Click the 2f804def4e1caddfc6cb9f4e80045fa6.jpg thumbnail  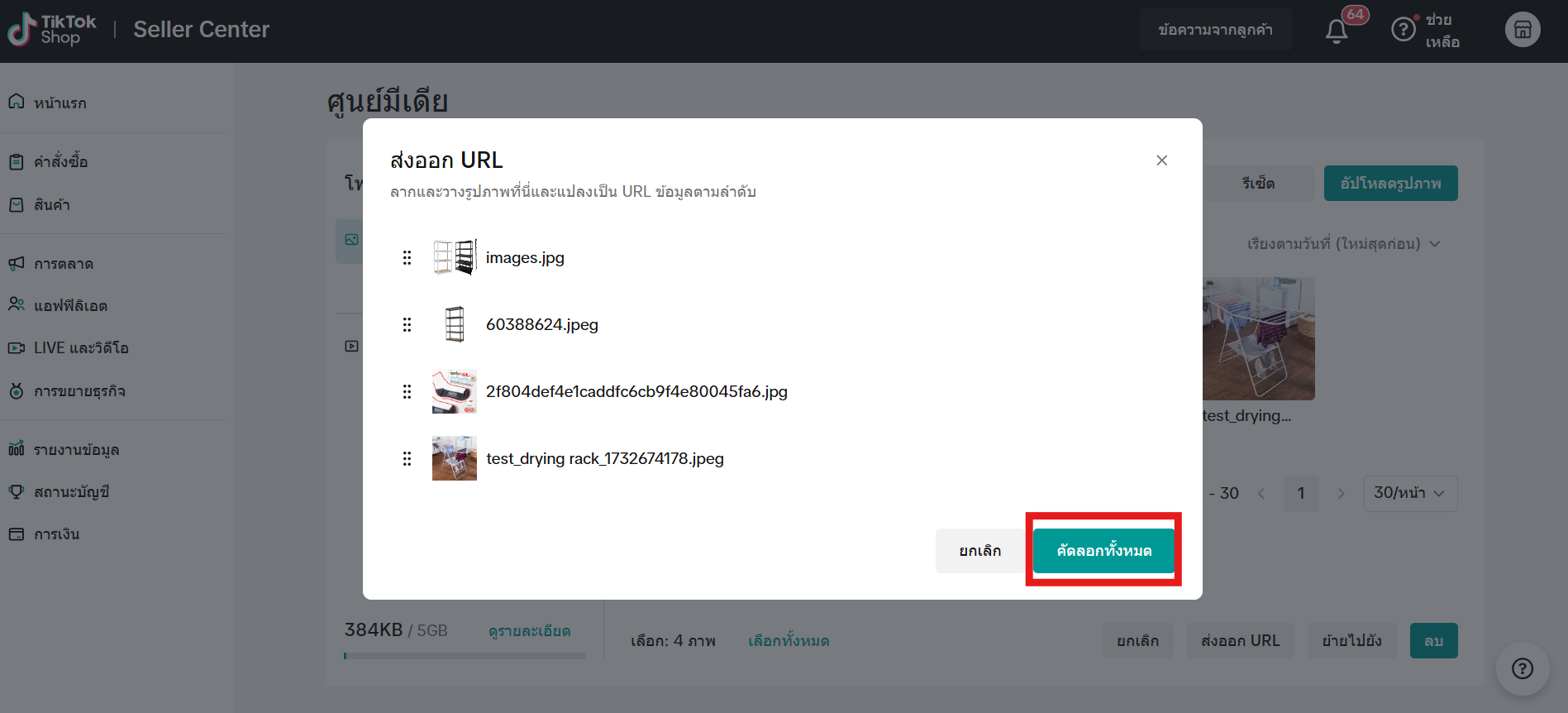455,391
